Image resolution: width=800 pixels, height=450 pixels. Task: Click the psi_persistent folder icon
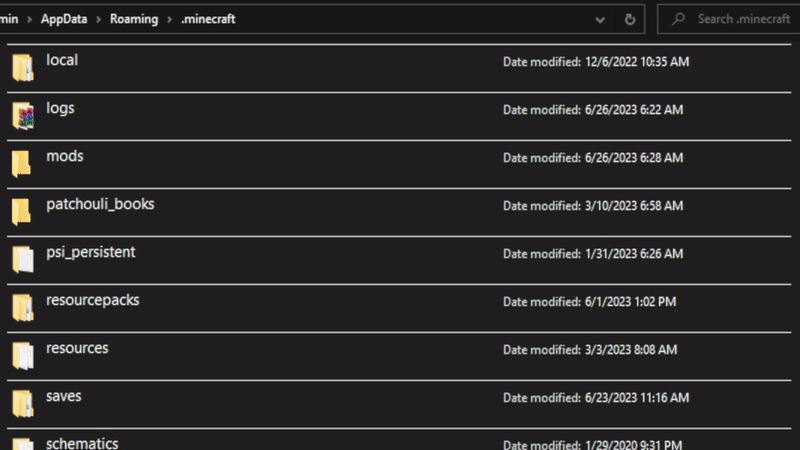click(x=22, y=260)
